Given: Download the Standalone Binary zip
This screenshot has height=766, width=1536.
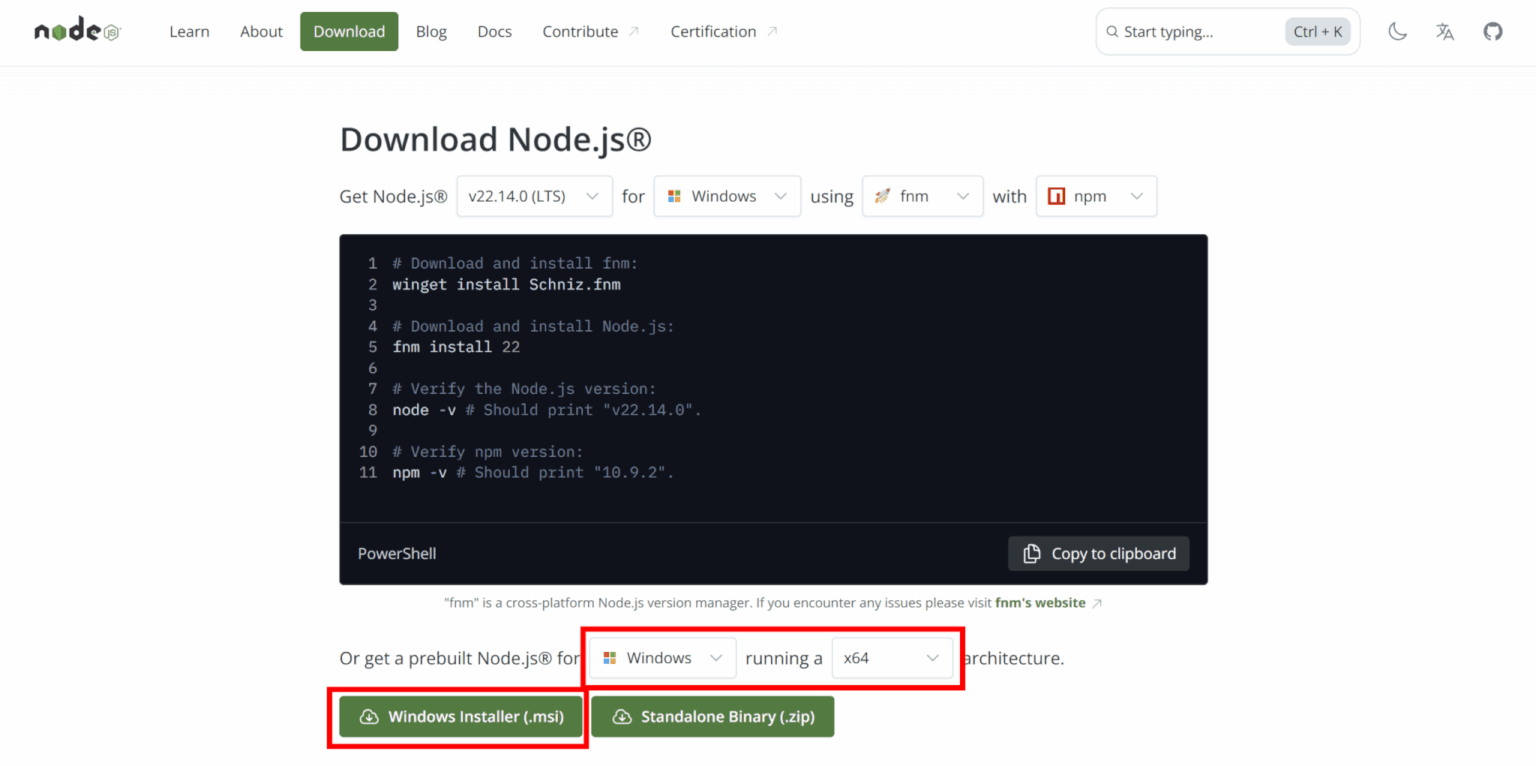Looking at the screenshot, I should [x=712, y=716].
